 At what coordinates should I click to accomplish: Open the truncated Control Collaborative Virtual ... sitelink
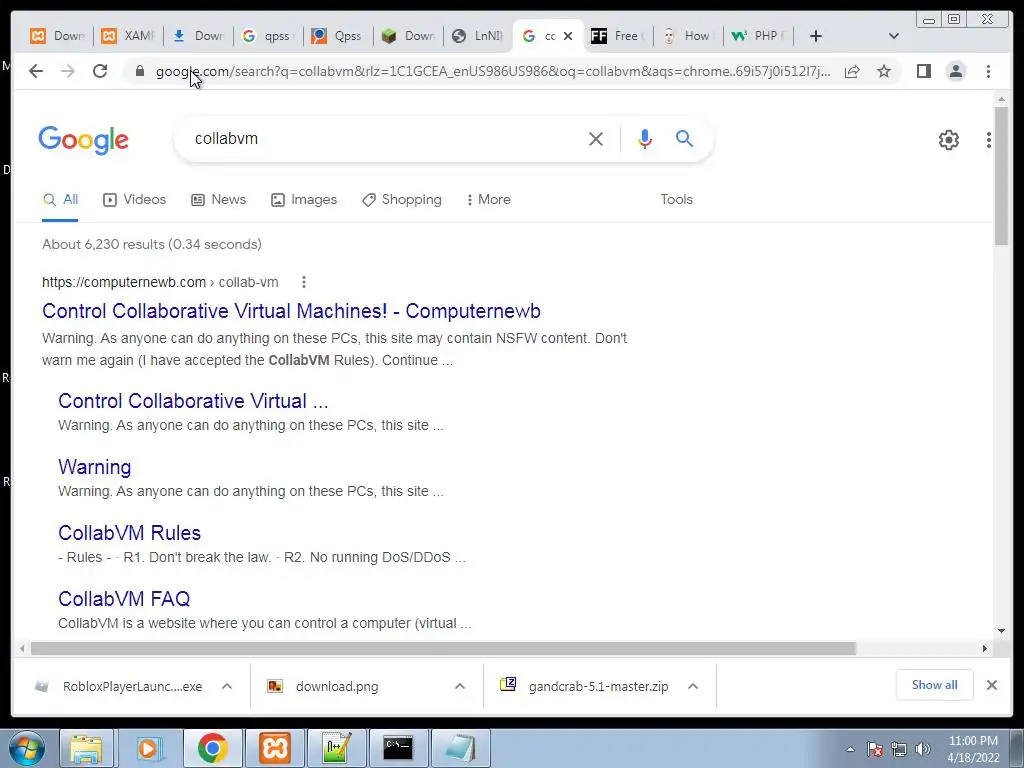coord(193,401)
